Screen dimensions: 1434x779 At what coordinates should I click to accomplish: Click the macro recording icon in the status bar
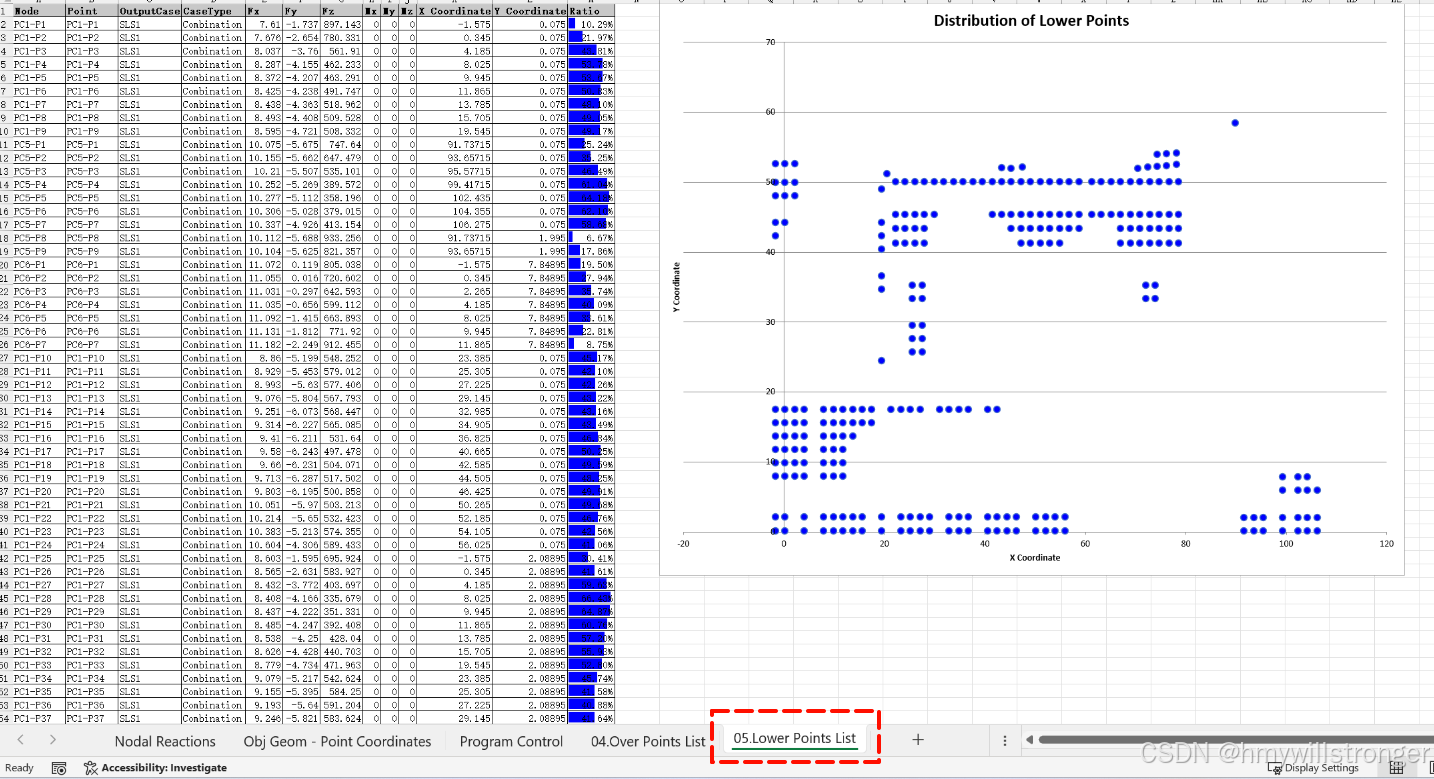click(x=59, y=768)
